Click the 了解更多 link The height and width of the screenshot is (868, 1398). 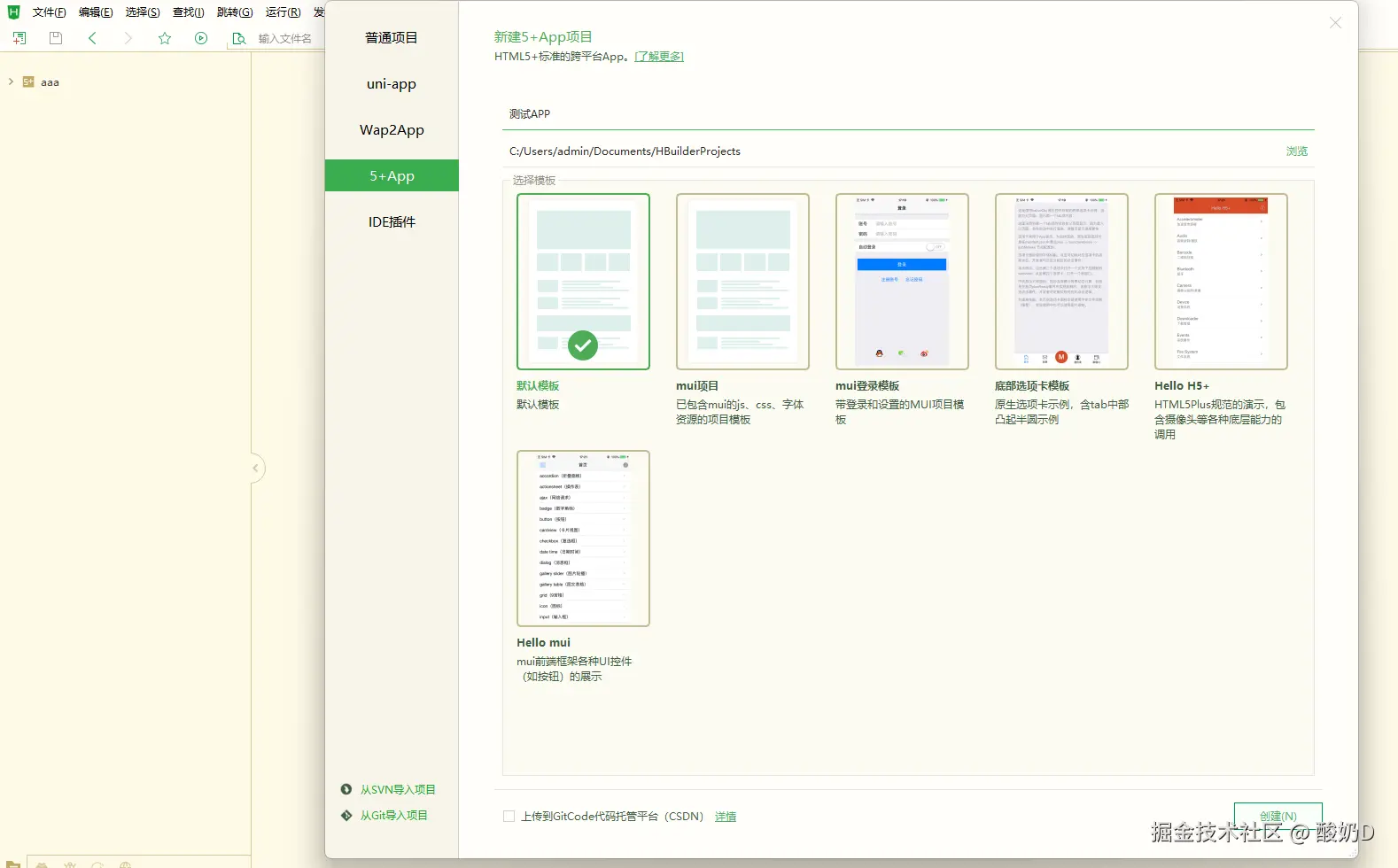pos(659,57)
